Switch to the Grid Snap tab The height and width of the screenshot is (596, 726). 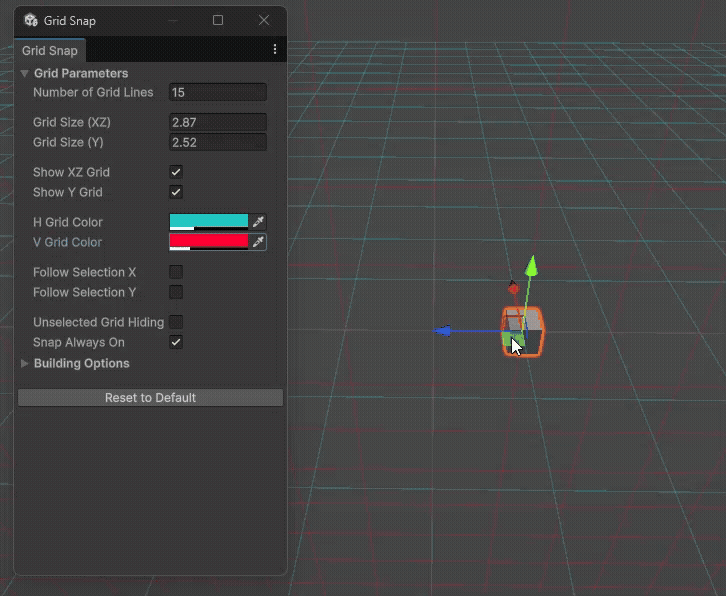coord(50,50)
